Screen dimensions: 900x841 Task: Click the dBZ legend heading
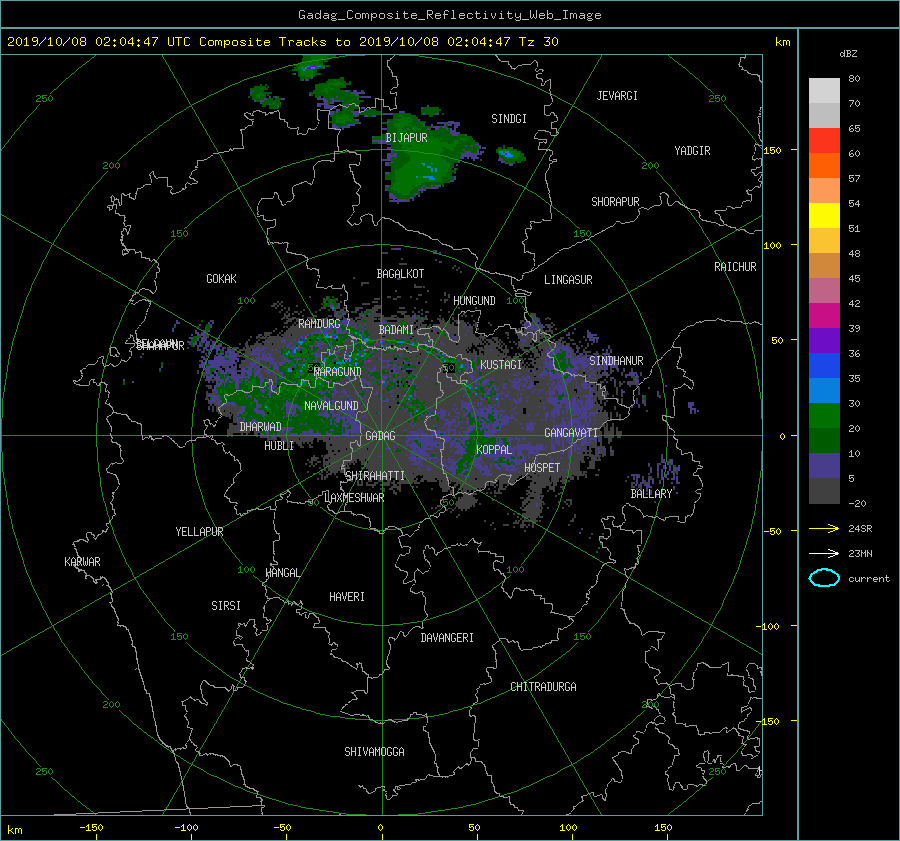(x=848, y=54)
